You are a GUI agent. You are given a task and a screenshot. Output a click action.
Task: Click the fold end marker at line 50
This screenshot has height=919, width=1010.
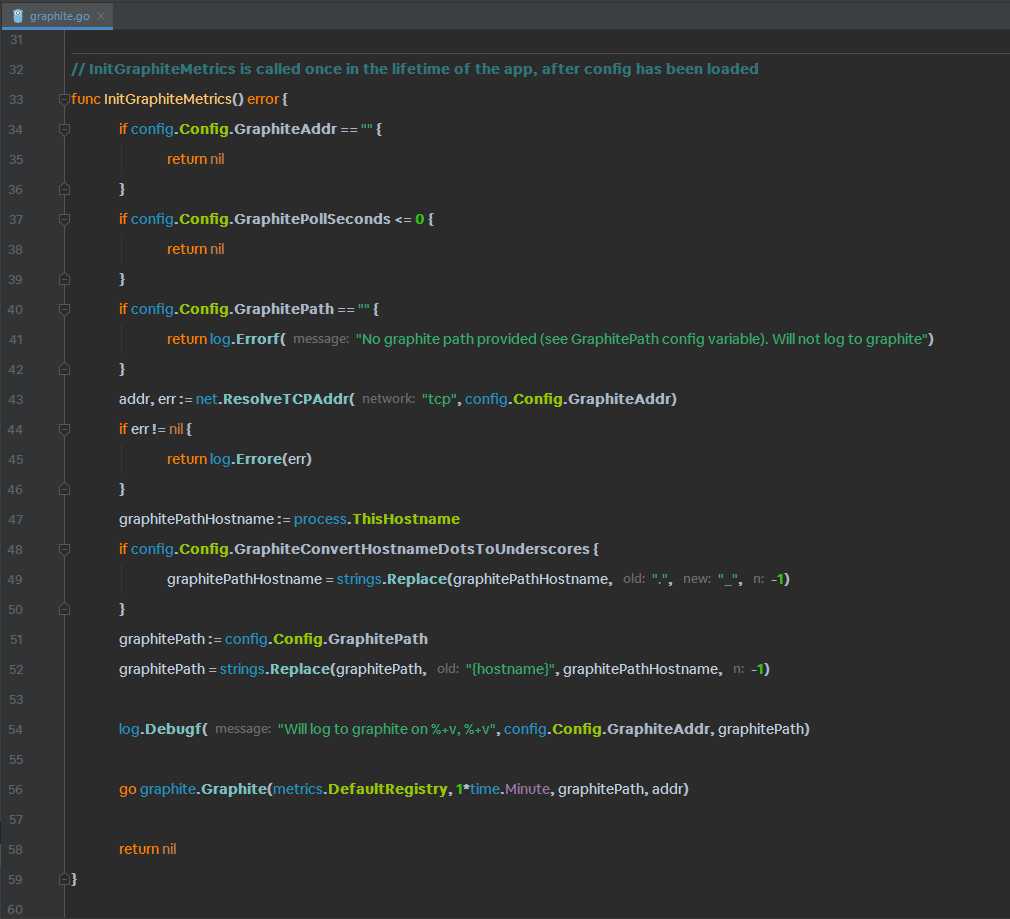click(x=64, y=609)
